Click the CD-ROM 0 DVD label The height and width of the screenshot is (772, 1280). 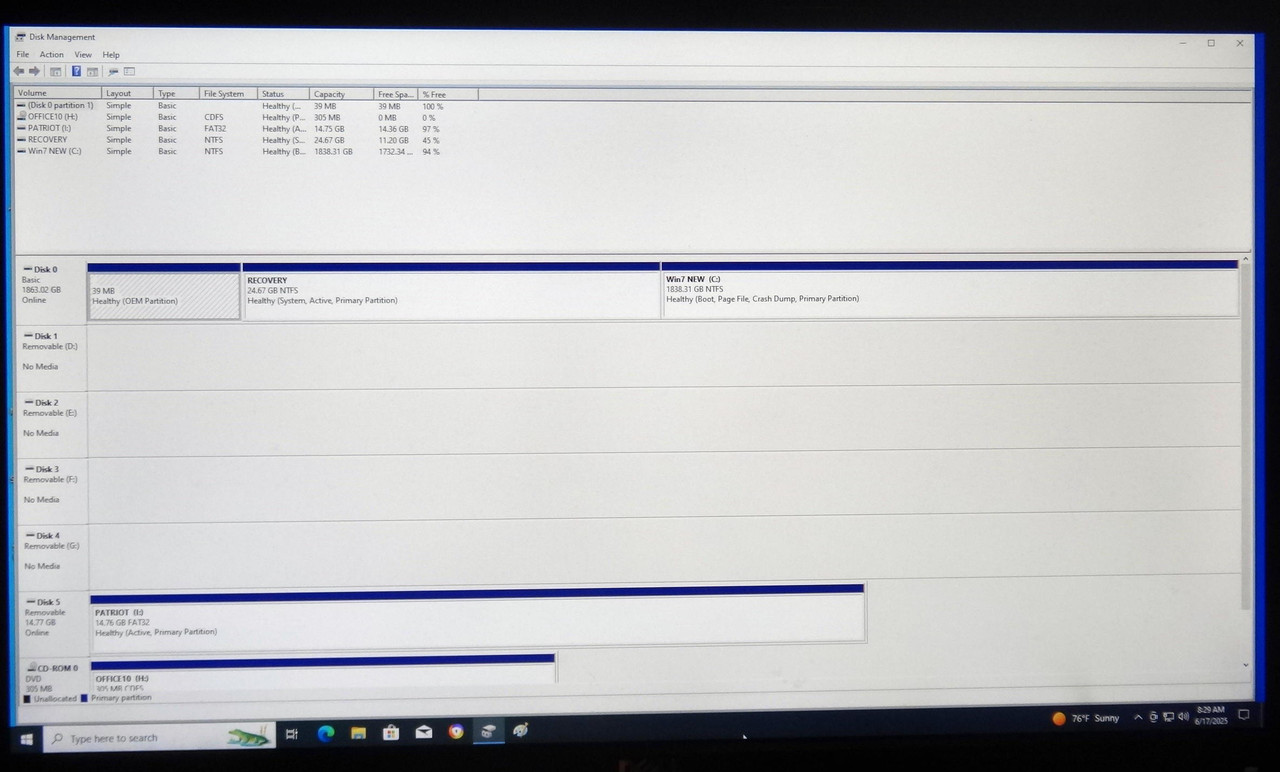point(54,677)
